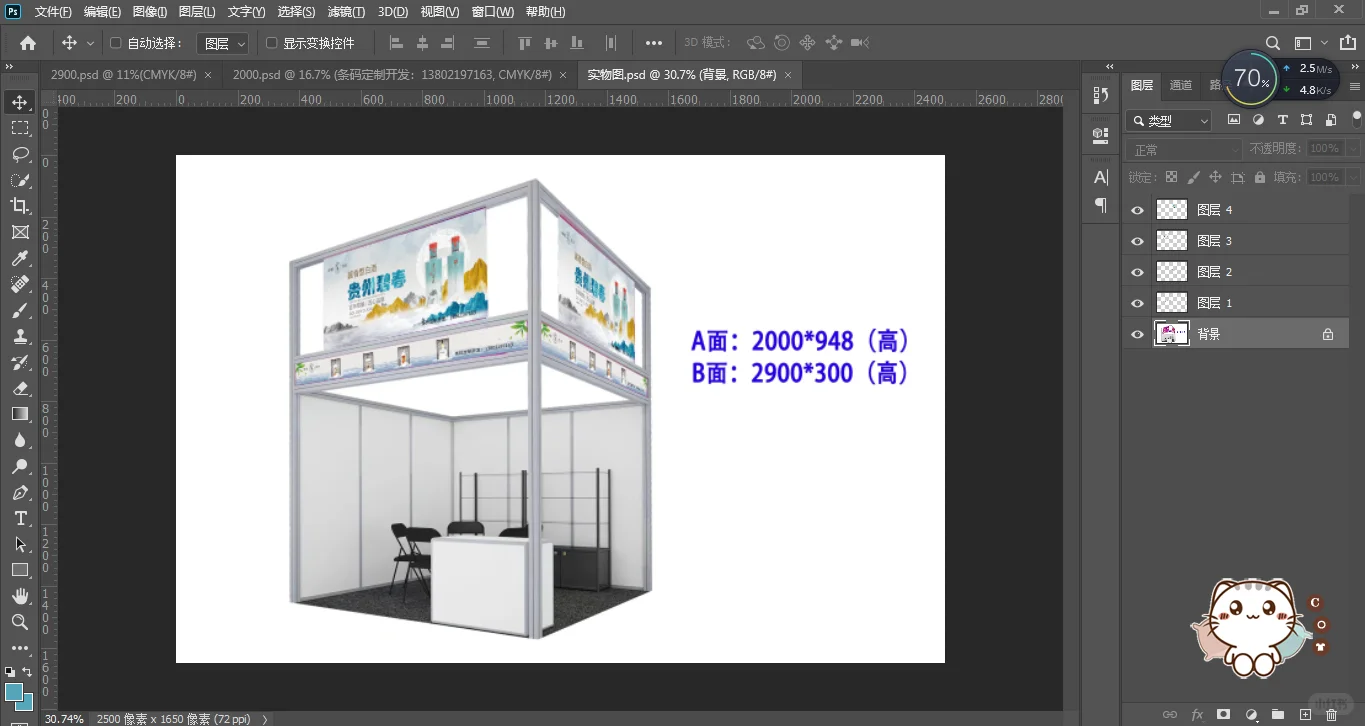Image resolution: width=1365 pixels, height=726 pixels.
Task: Hide 图层 2 with its eye icon
Action: [1137, 272]
